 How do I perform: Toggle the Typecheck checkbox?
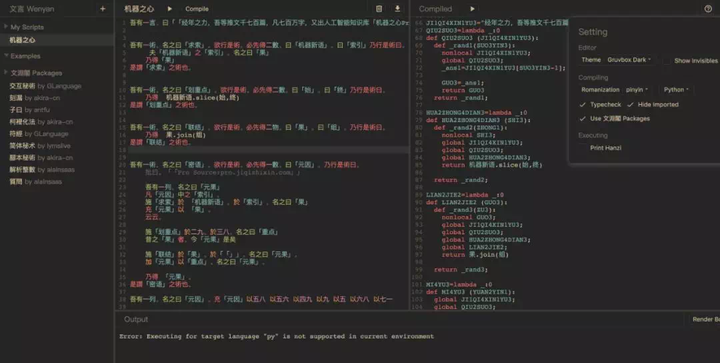(583, 105)
